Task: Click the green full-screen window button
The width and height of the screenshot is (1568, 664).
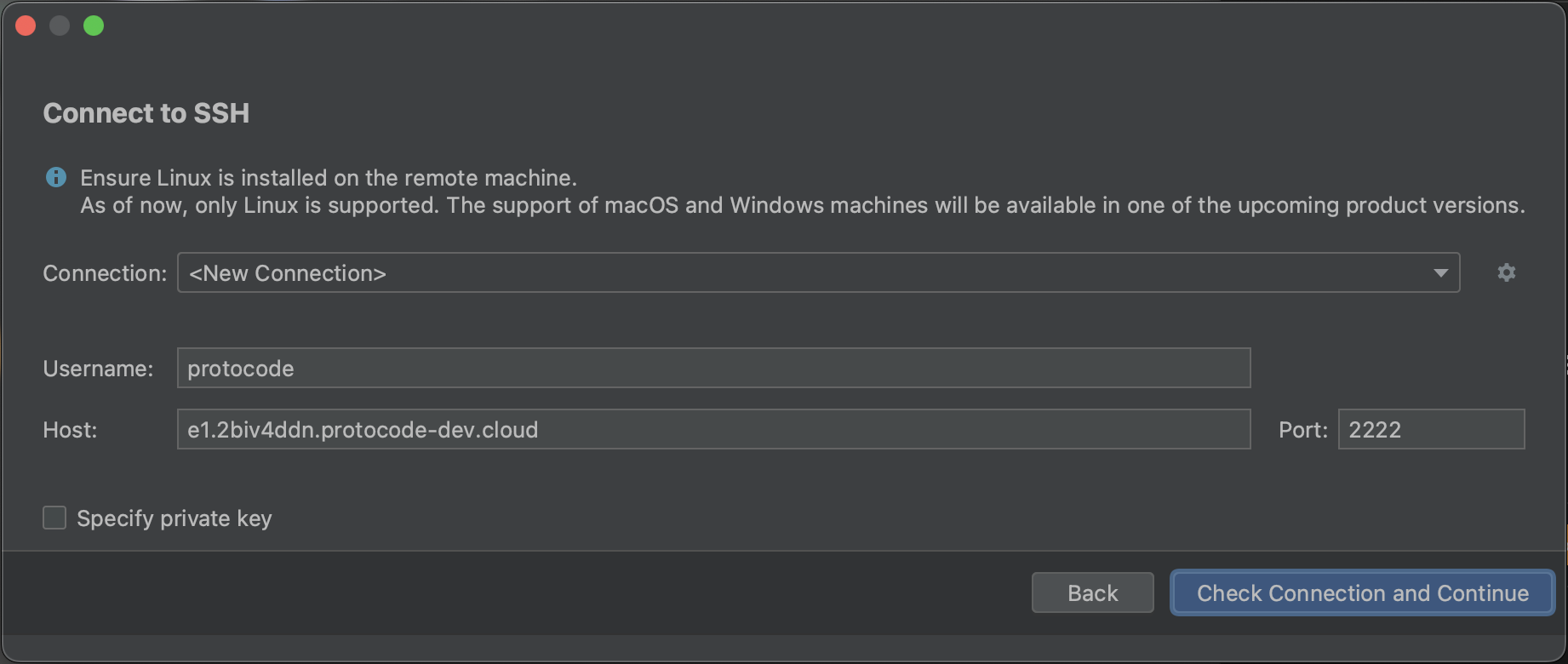Action: [x=94, y=26]
